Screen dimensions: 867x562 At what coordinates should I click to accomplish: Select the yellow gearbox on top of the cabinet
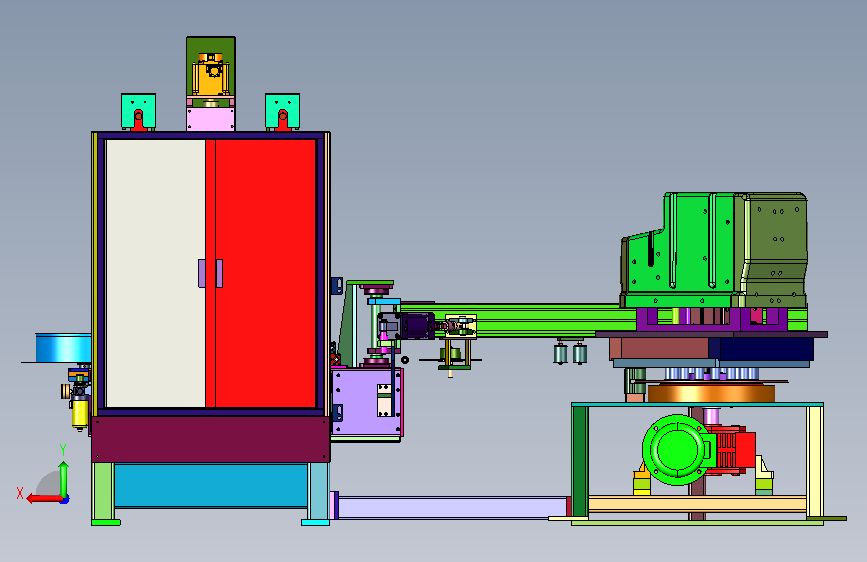point(211,75)
